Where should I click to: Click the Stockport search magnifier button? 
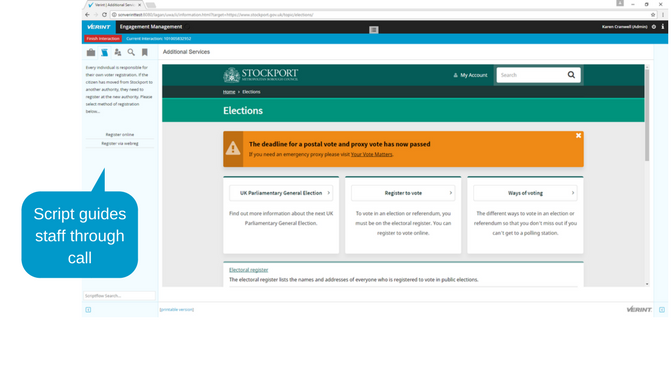click(571, 75)
